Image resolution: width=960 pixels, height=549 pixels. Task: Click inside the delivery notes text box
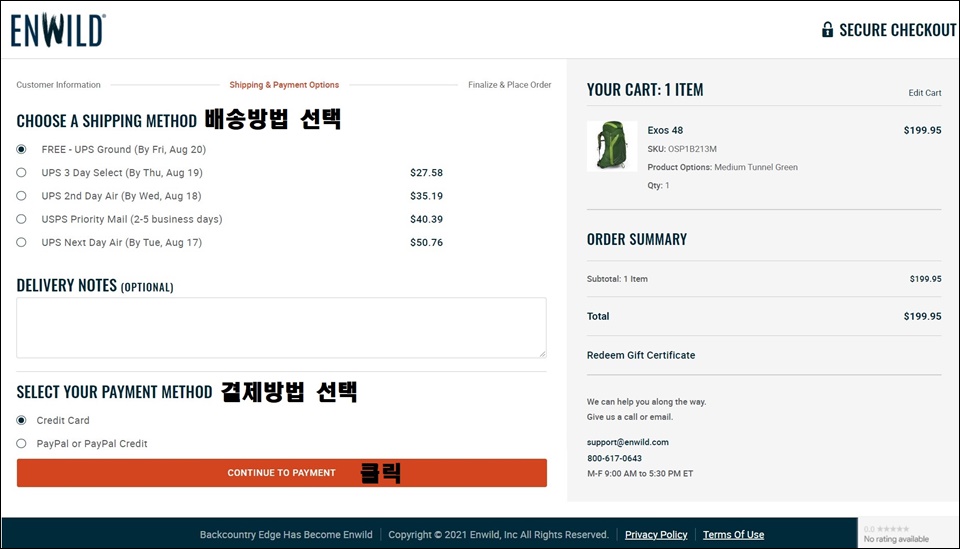282,328
